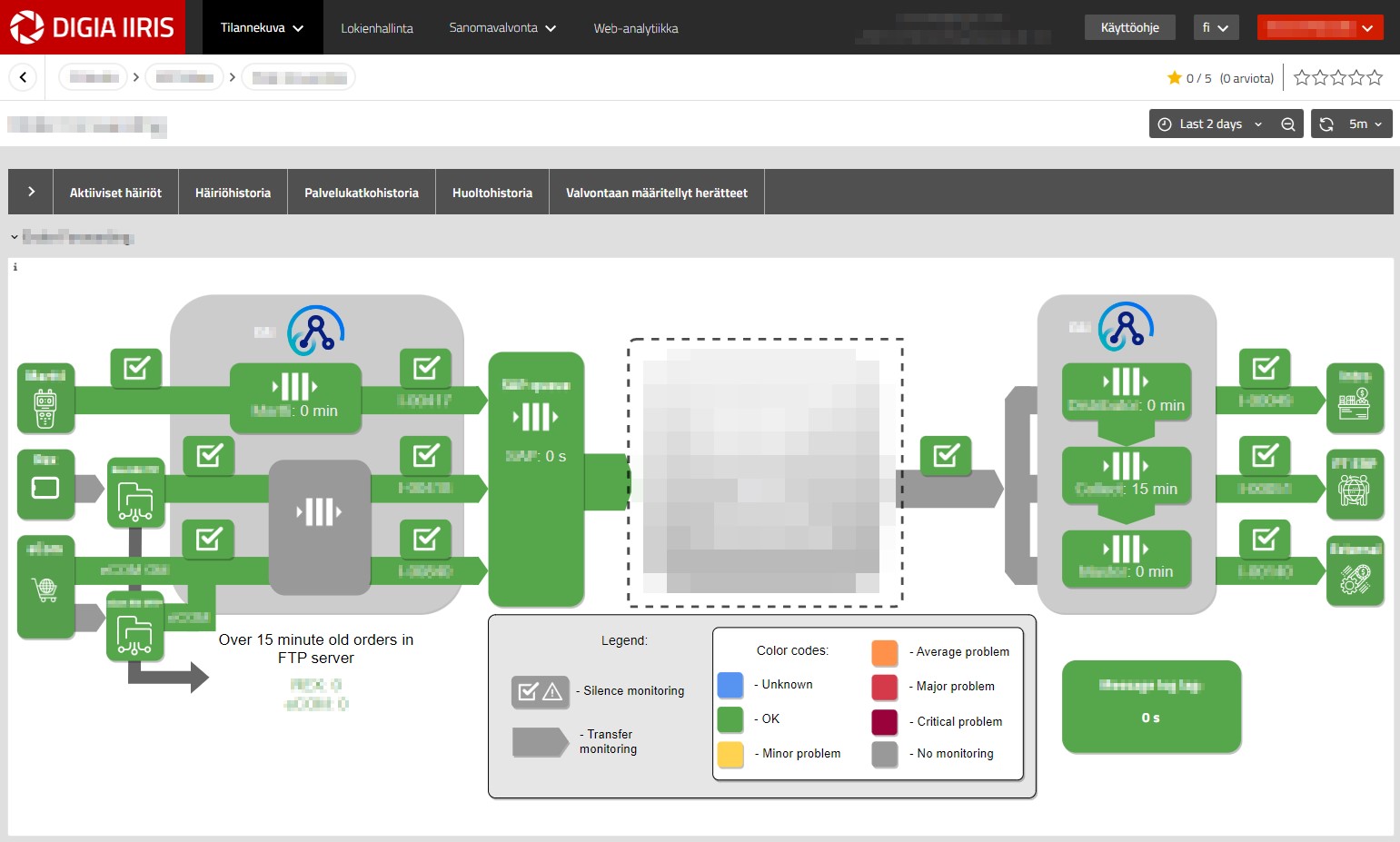Rate with the first empty star
Screen dimensions: 1400x842
click(1302, 77)
